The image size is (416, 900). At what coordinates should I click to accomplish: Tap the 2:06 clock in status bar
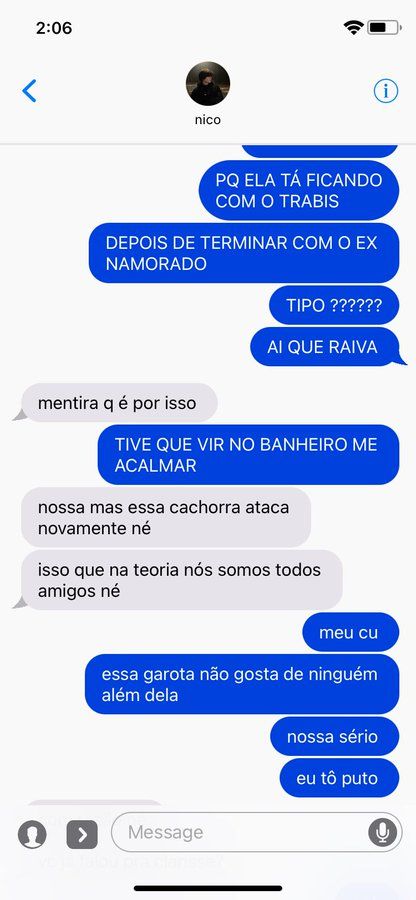coord(54,28)
